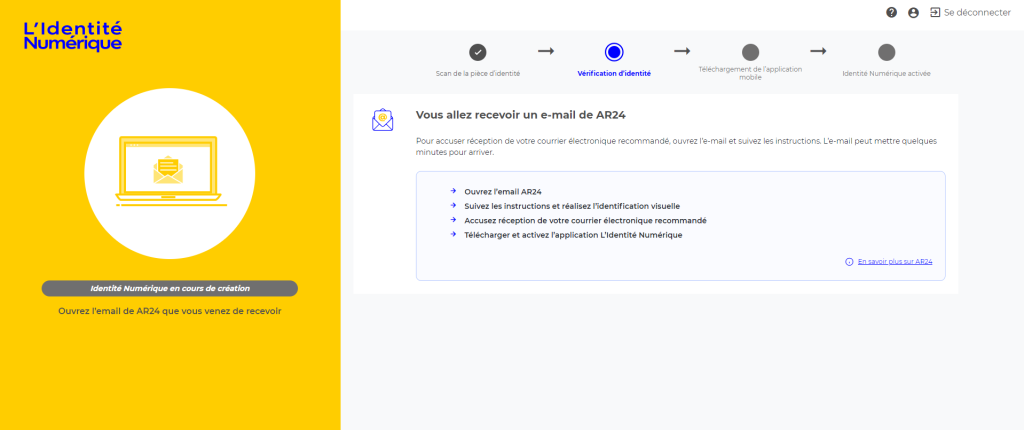Click "Télécharger et activez l'application" instruction

(573, 235)
